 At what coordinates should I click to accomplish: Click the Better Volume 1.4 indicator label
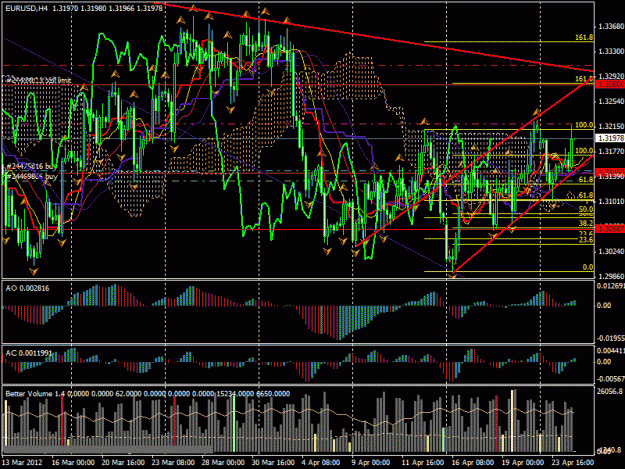click(35, 394)
